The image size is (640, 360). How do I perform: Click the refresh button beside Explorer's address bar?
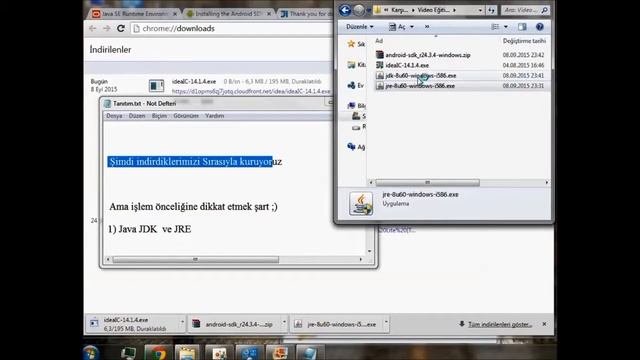pos(491,10)
